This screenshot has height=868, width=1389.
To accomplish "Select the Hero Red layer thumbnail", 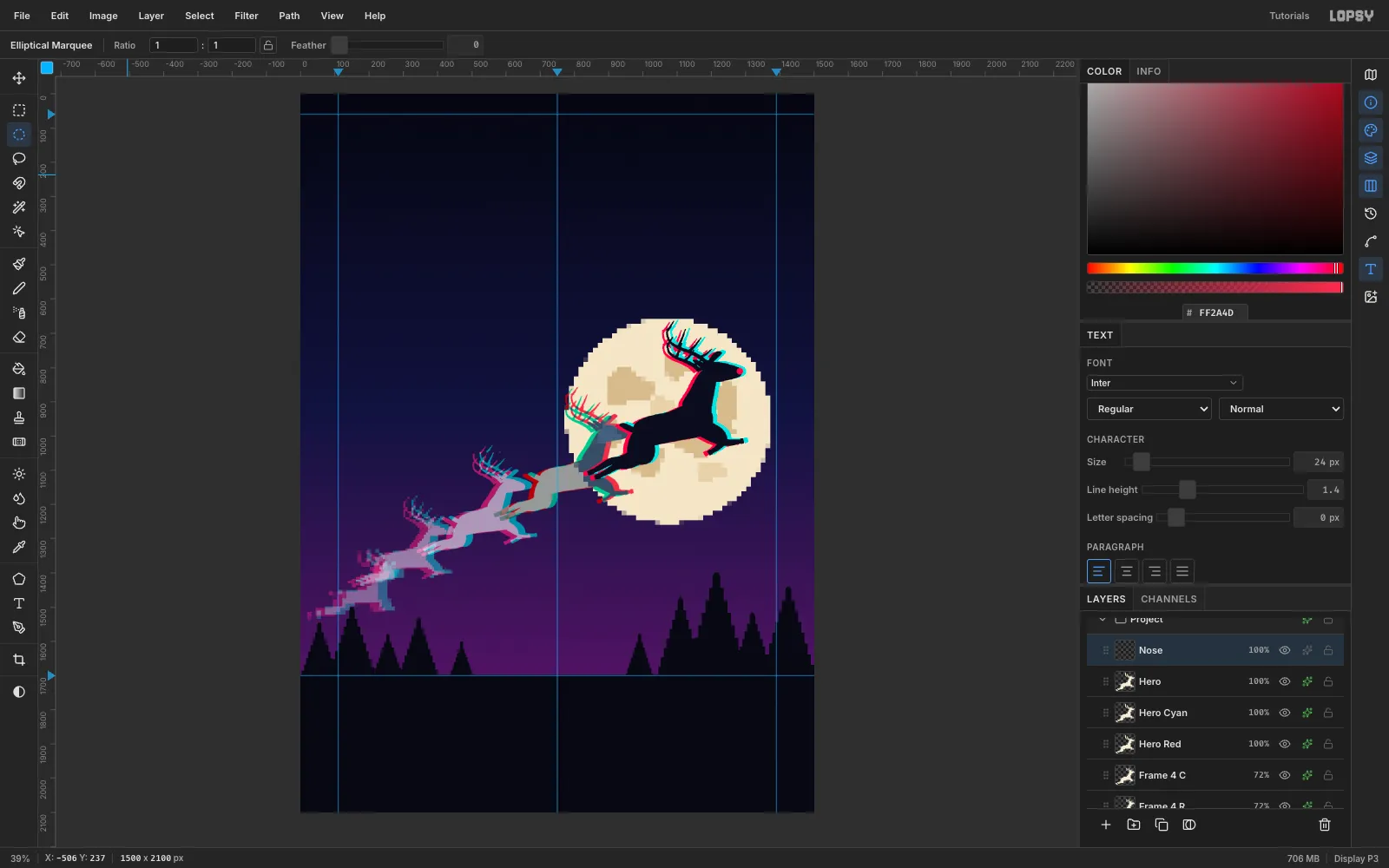I will (x=1125, y=744).
